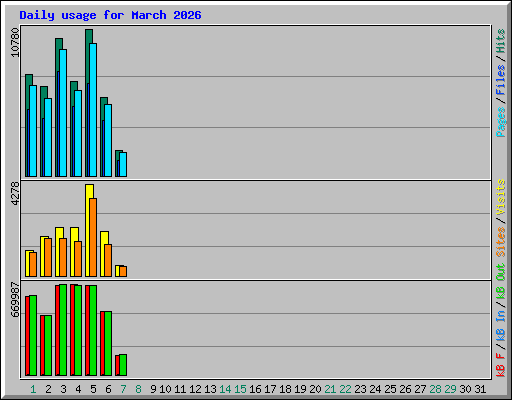Click day 7 on the x-axis
The width and height of the screenshot is (512, 400).
pos(123,389)
